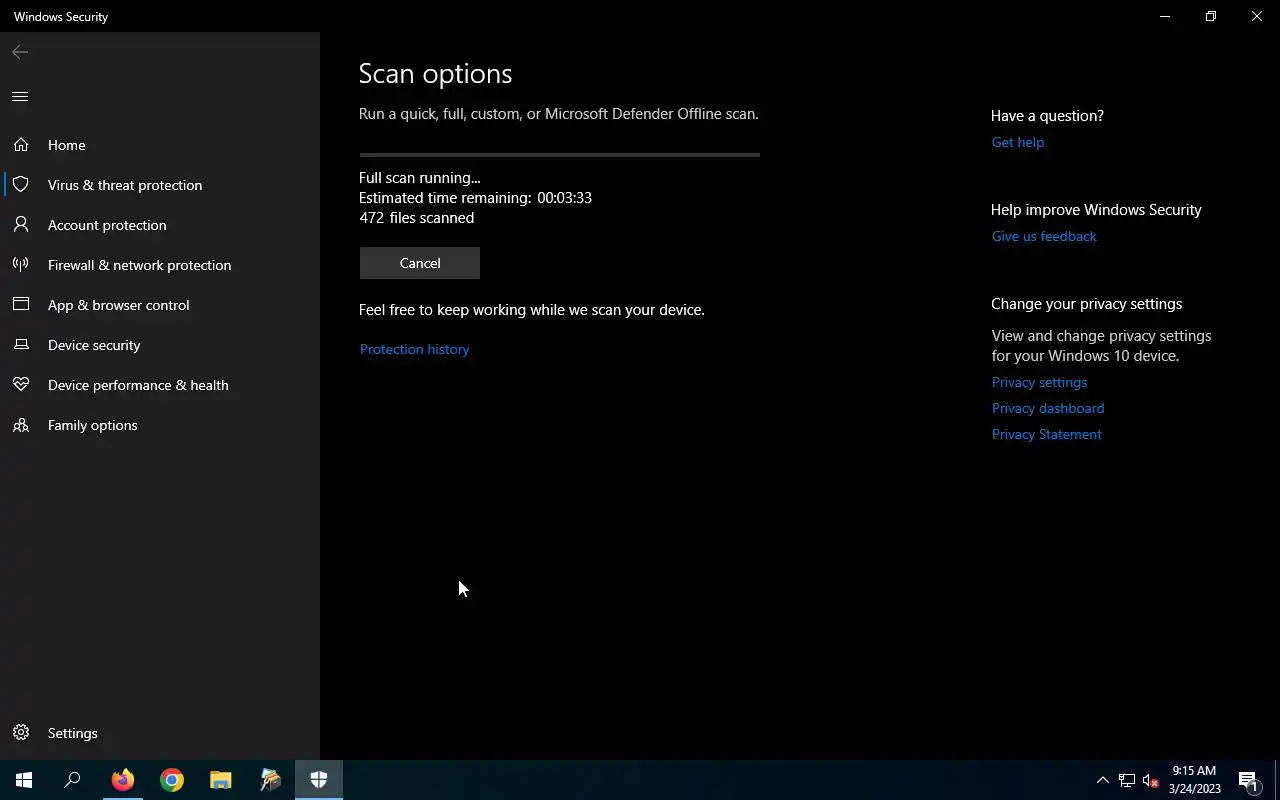Image resolution: width=1280 pixels, height=800 pixels.
Task: Click 'Feel free to keep working' message
Action: (x=532, y=310)
